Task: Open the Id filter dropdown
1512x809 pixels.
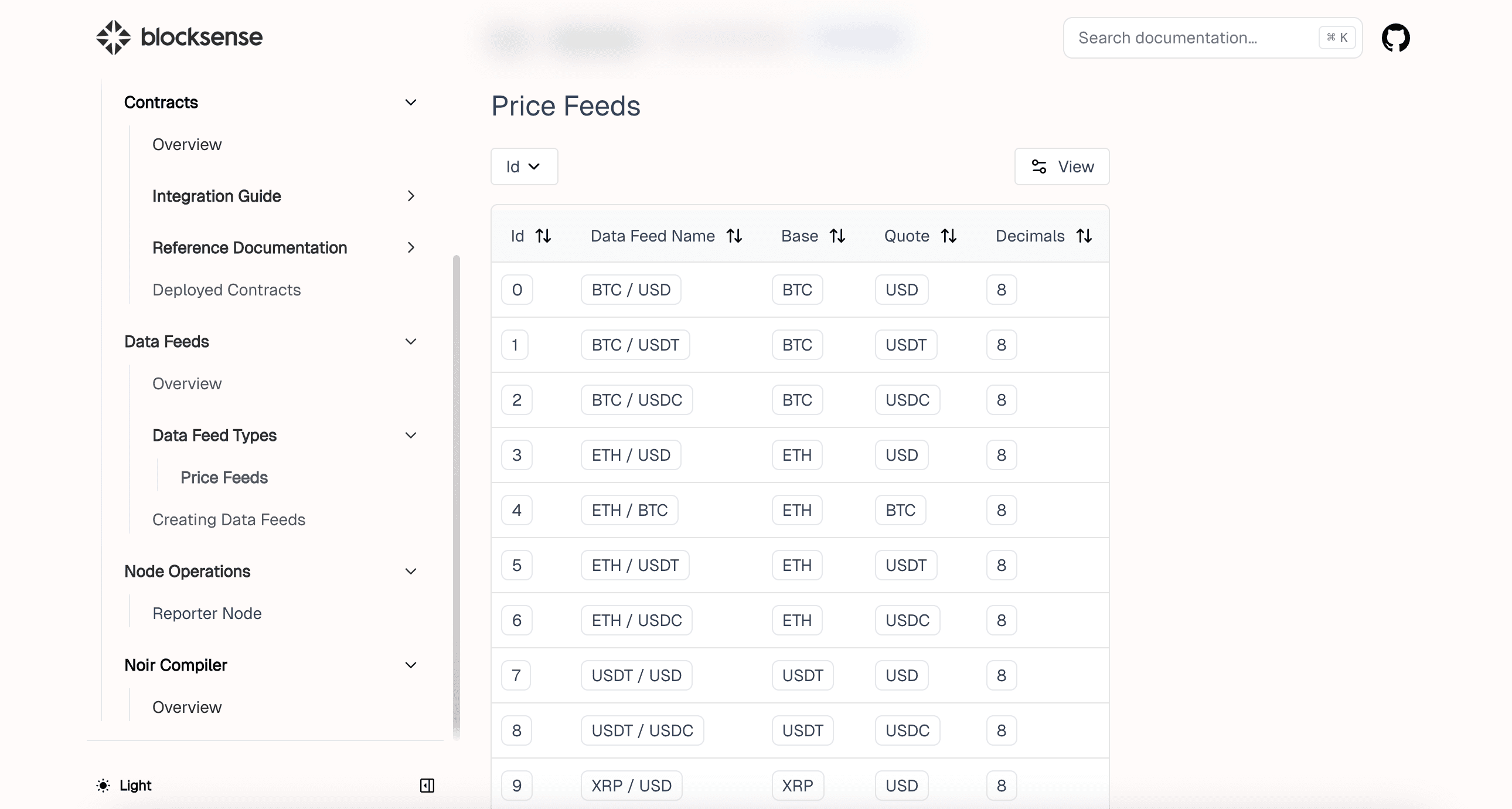Action: pyautogui.click(x=523, y=166)
